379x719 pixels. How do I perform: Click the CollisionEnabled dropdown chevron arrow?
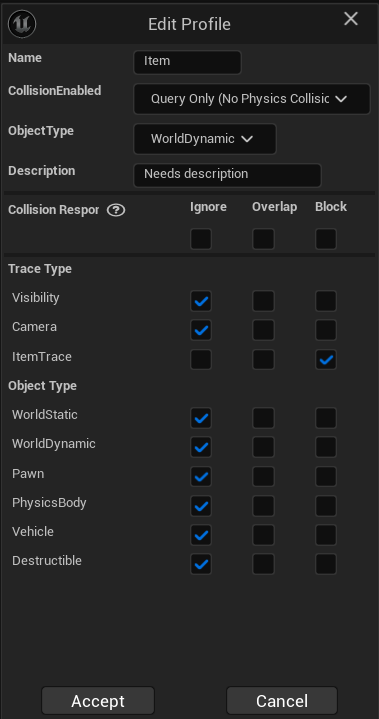coord(341,99)
